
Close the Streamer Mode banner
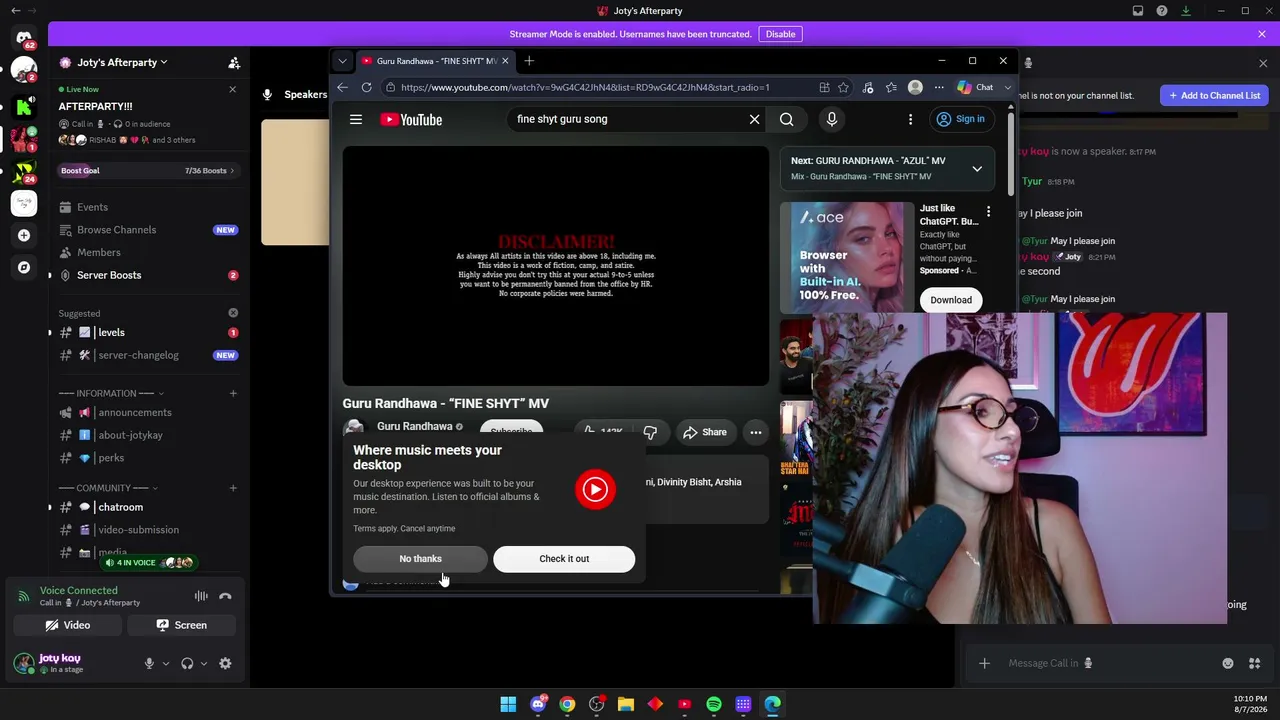tap(1262, 34)
